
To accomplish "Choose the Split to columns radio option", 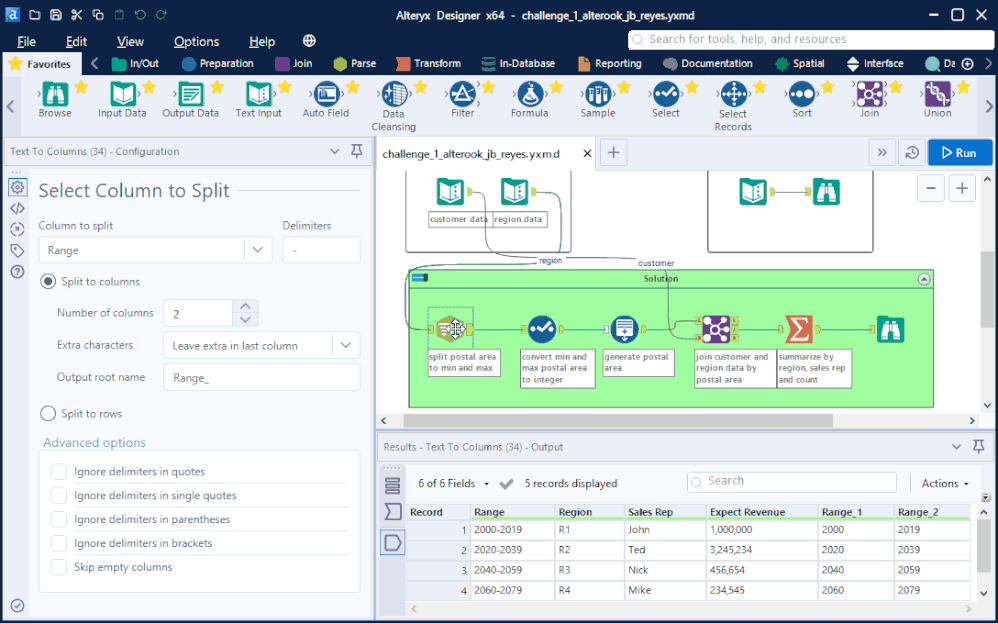I will pyautogui.click(x=48, y=281).
